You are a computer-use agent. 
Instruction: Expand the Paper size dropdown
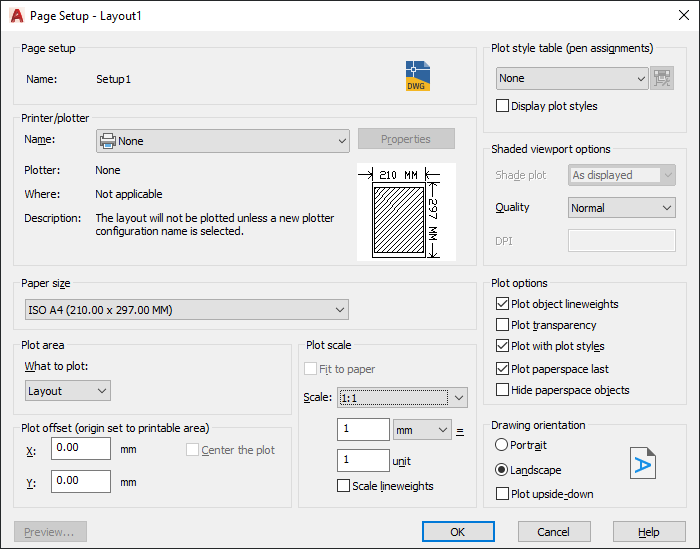[187, 310]
